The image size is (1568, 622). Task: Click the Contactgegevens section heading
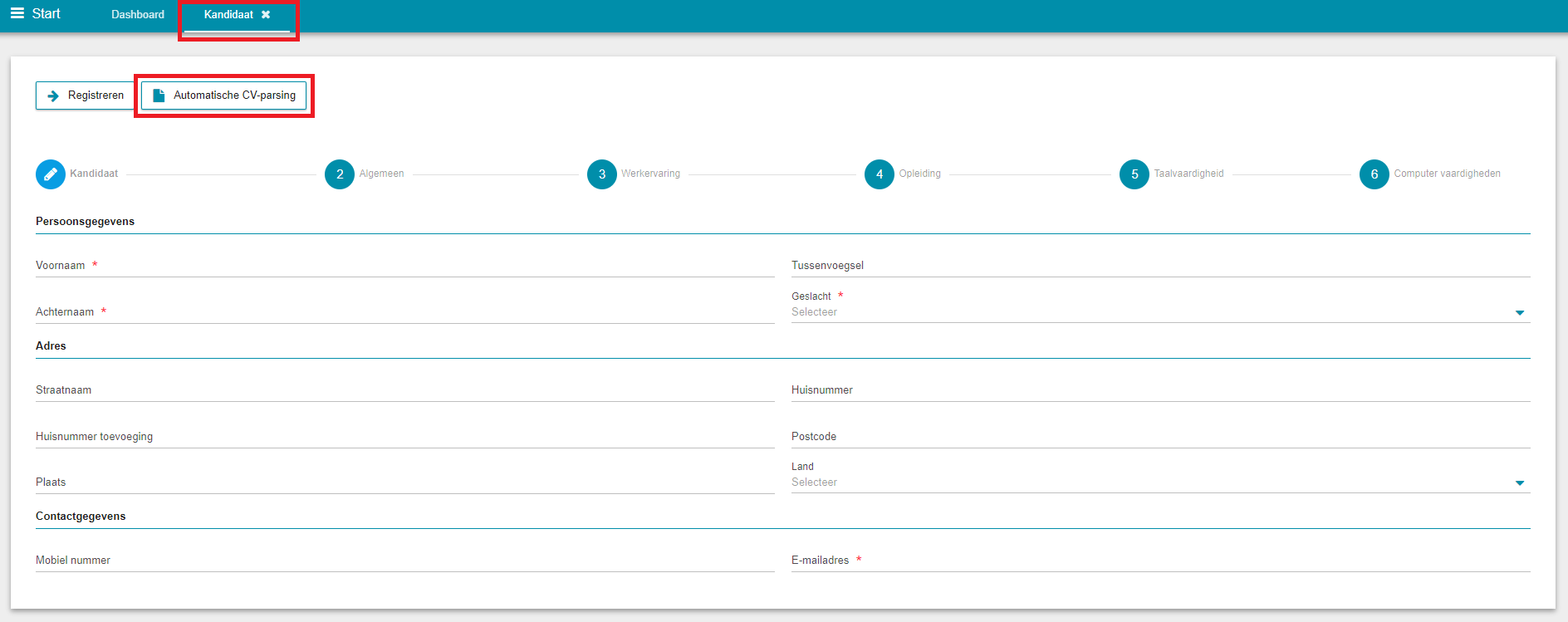pos(81,517)
